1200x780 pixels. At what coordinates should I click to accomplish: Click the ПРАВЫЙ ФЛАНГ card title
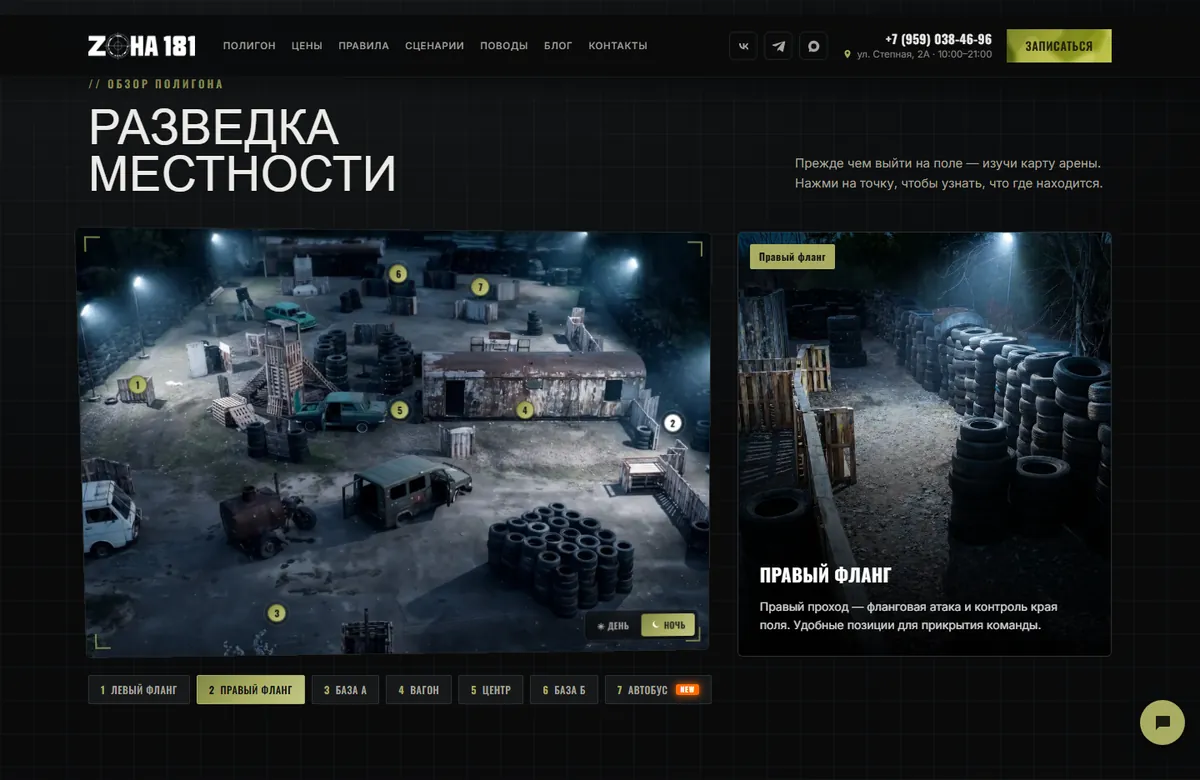[825, 576]
